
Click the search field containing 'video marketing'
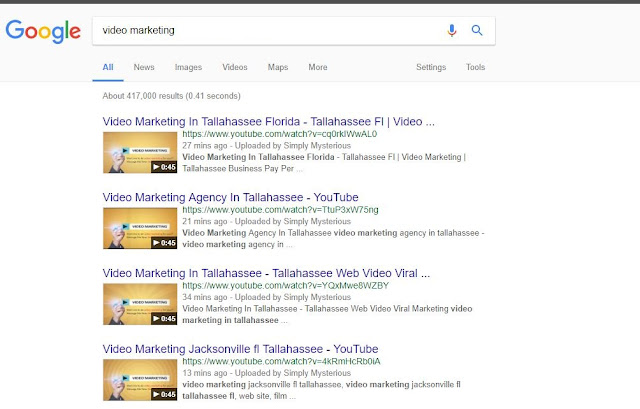tap(267, 31)
